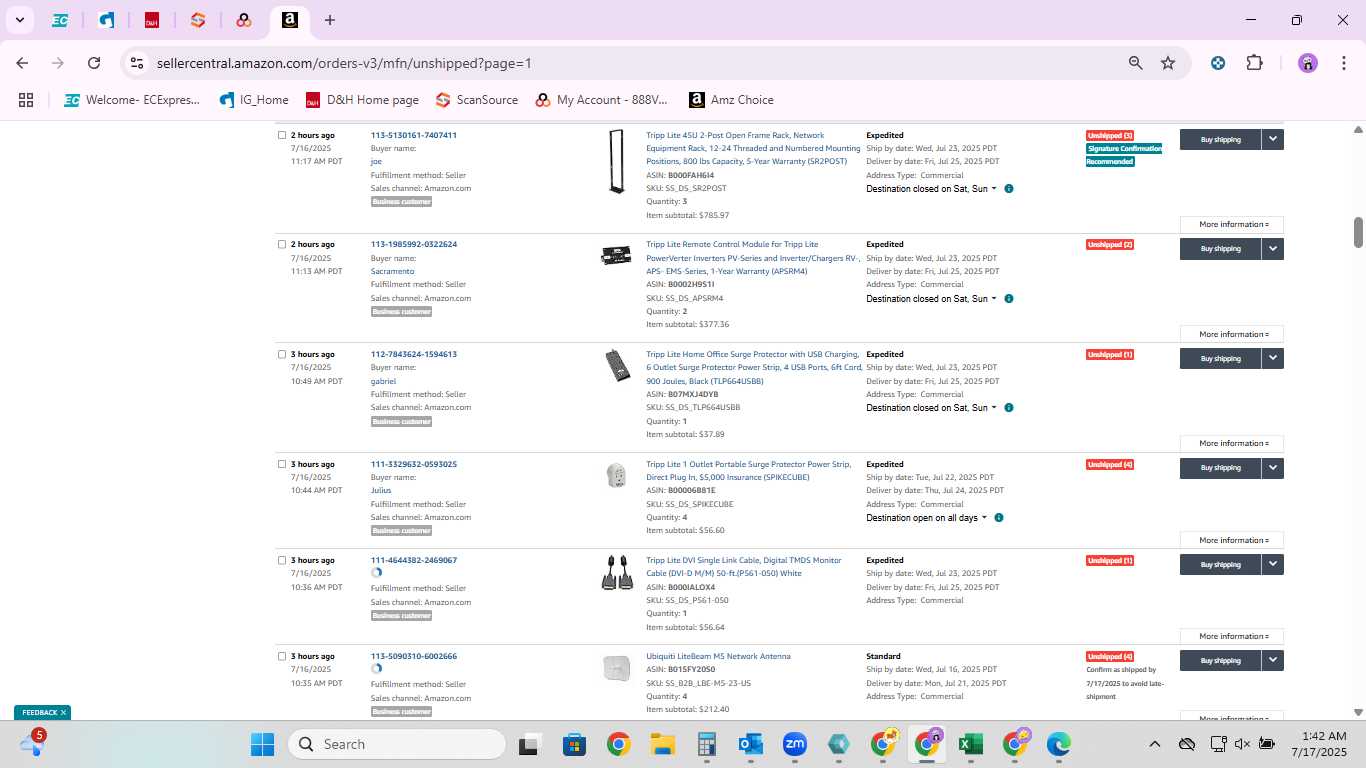
Task: Expand Buy shipping arrow for TLP664USBB order
Action: point(1272,358)
